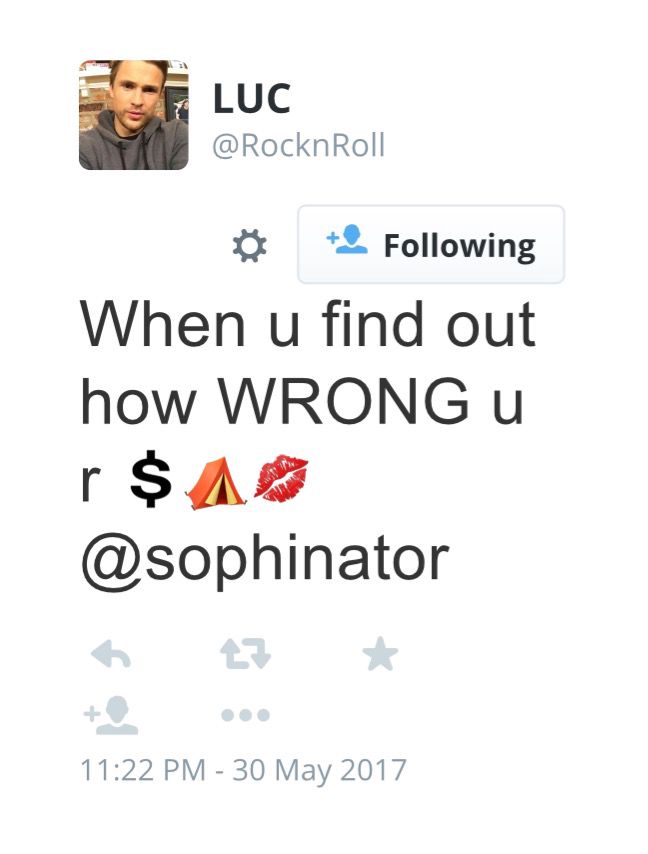Screen dimensions: 648x854
Task: Click the gray add-user icon below the tweet
Action: (111, 715)
